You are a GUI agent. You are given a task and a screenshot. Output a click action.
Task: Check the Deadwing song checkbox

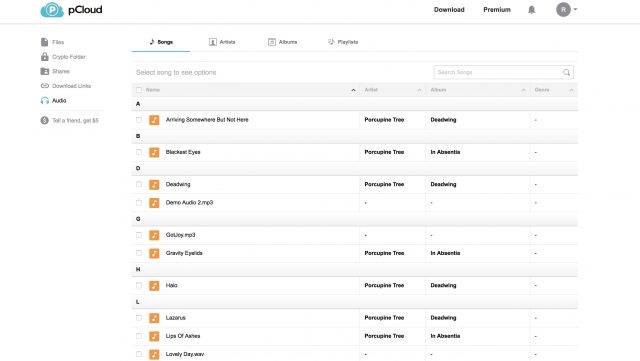(139, 184)
